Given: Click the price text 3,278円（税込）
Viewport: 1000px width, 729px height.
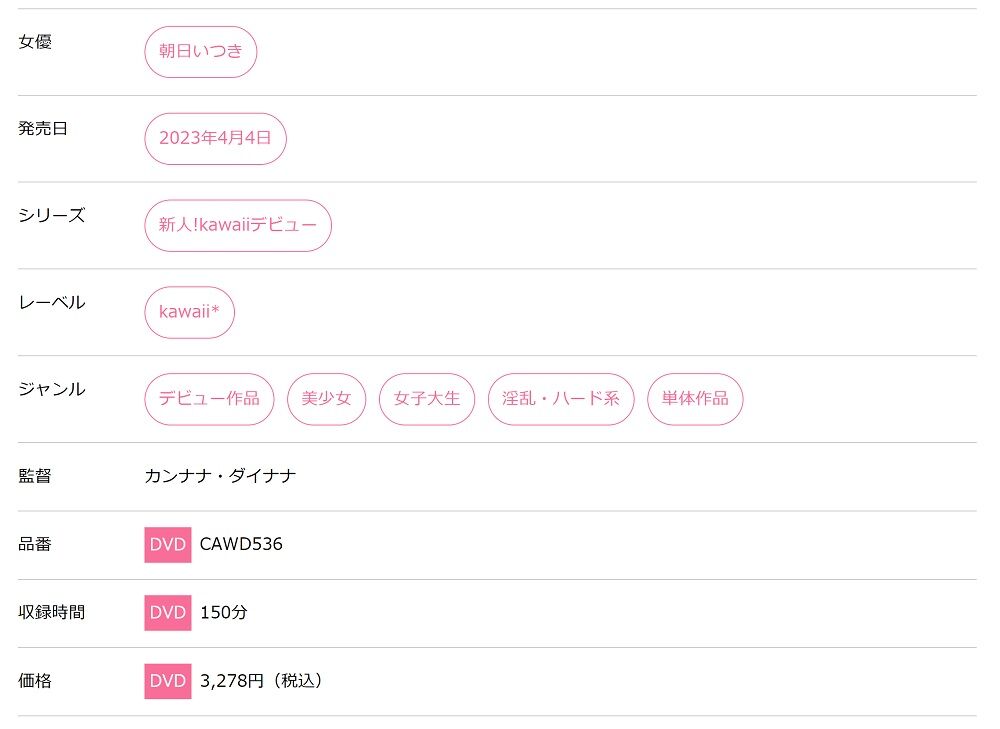Looking at the screenshot, I should [261, 681].
